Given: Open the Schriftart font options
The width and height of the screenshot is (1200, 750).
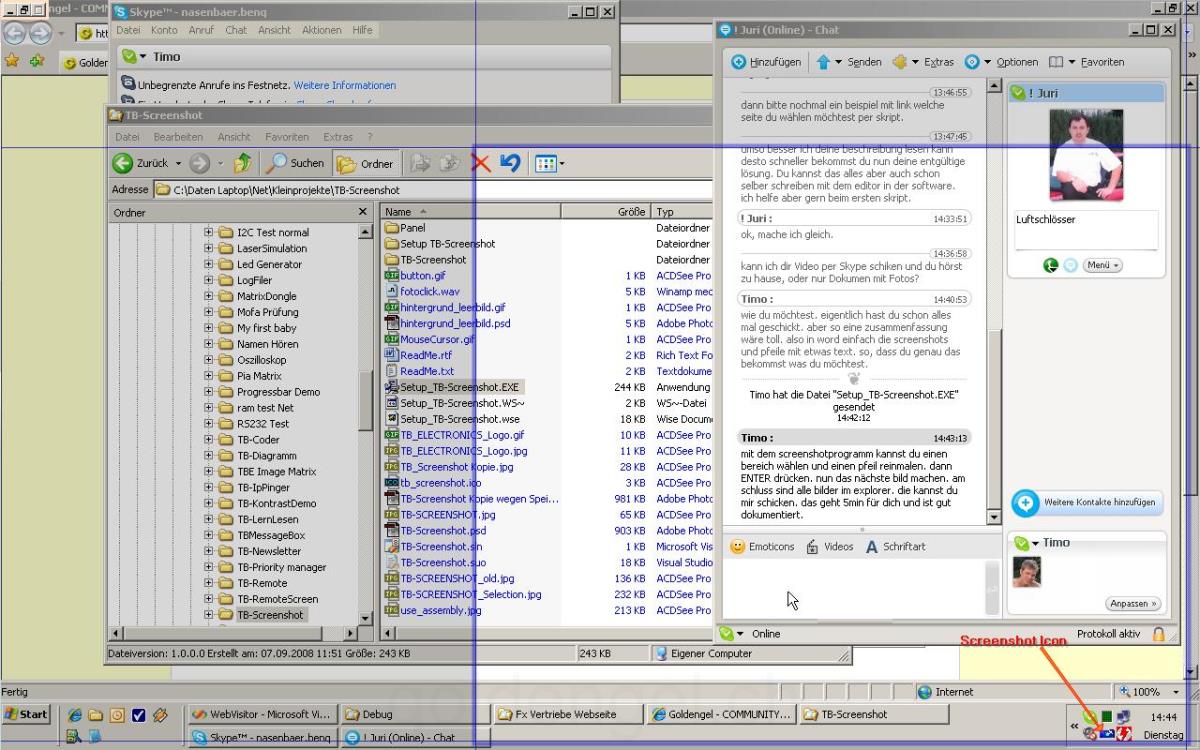Looking at the screenshot, I should click(x=895, y=547).
